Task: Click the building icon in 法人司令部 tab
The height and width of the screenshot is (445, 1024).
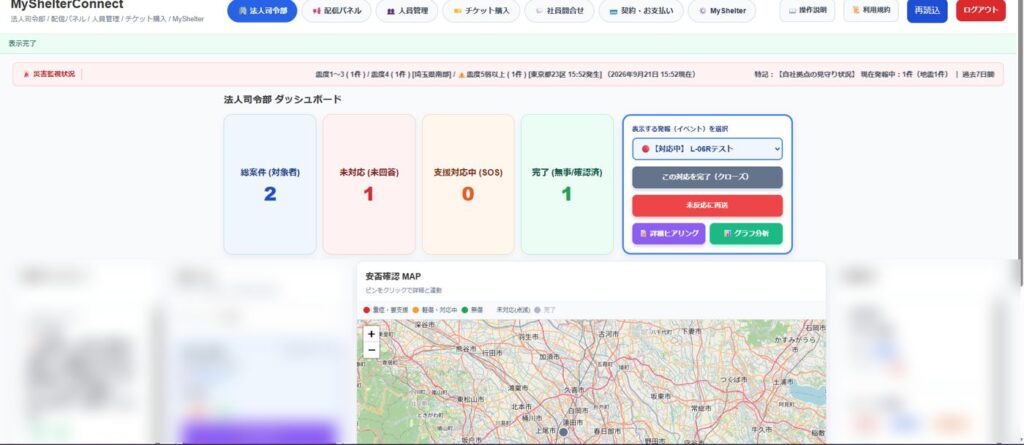Action: click(242, 11)
